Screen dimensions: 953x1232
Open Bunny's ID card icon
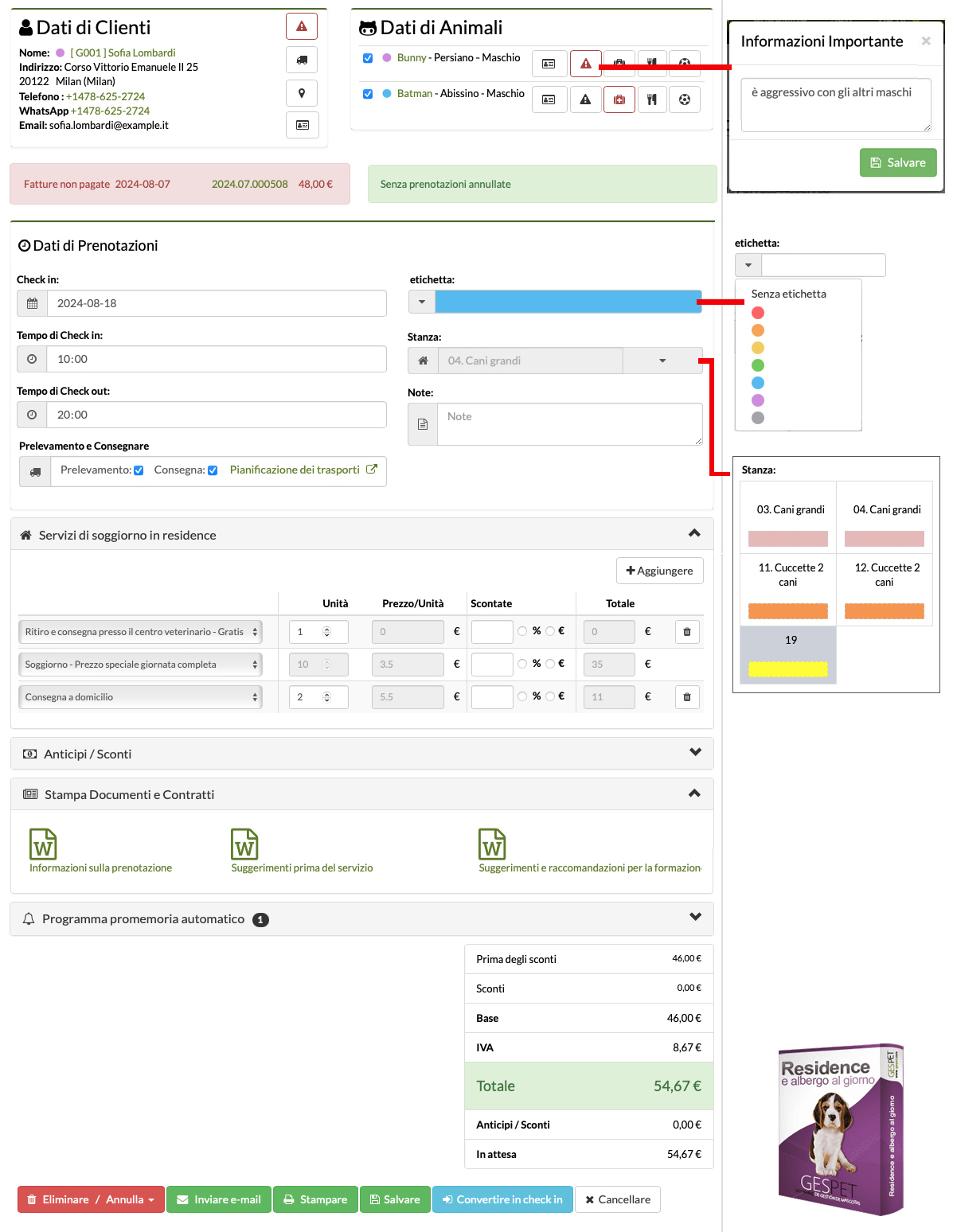(549, 64)
